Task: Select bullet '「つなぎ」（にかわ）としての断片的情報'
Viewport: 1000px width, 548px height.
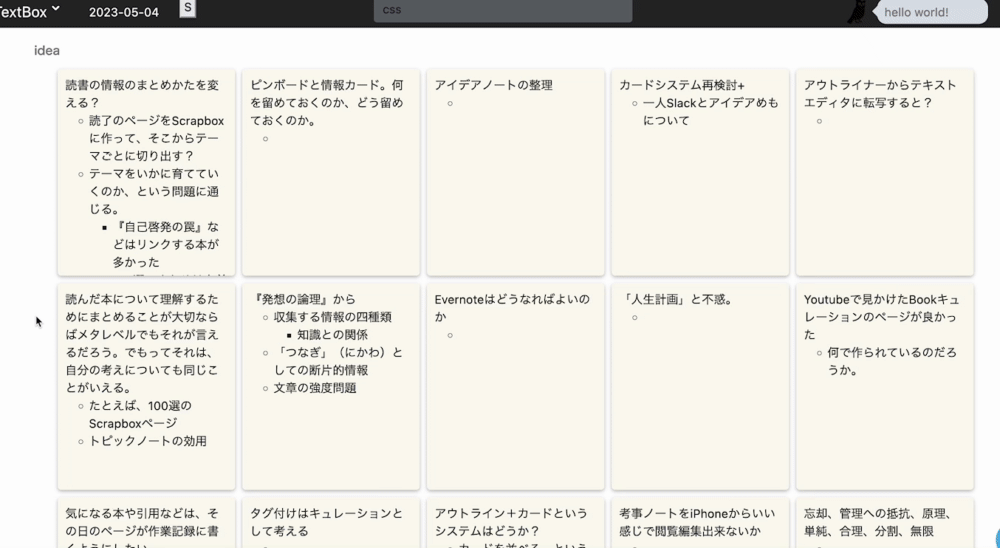Action: [338, 361]
